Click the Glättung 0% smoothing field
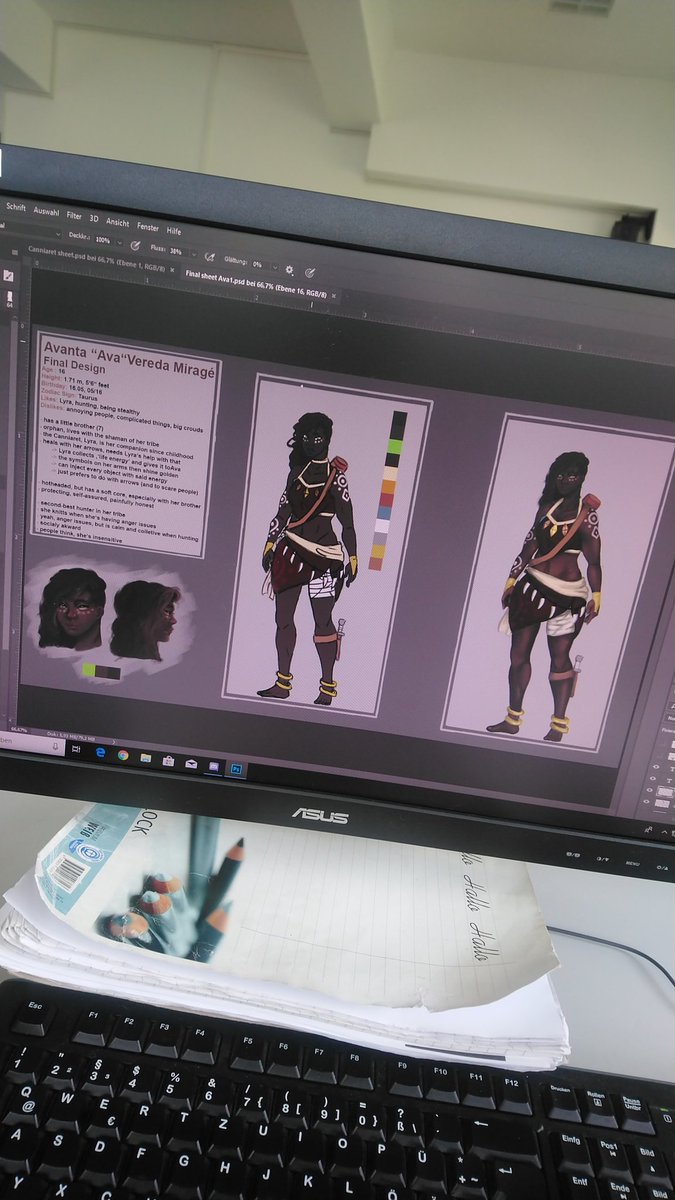The image size is (675, 1200). click(x=258, y=264)
